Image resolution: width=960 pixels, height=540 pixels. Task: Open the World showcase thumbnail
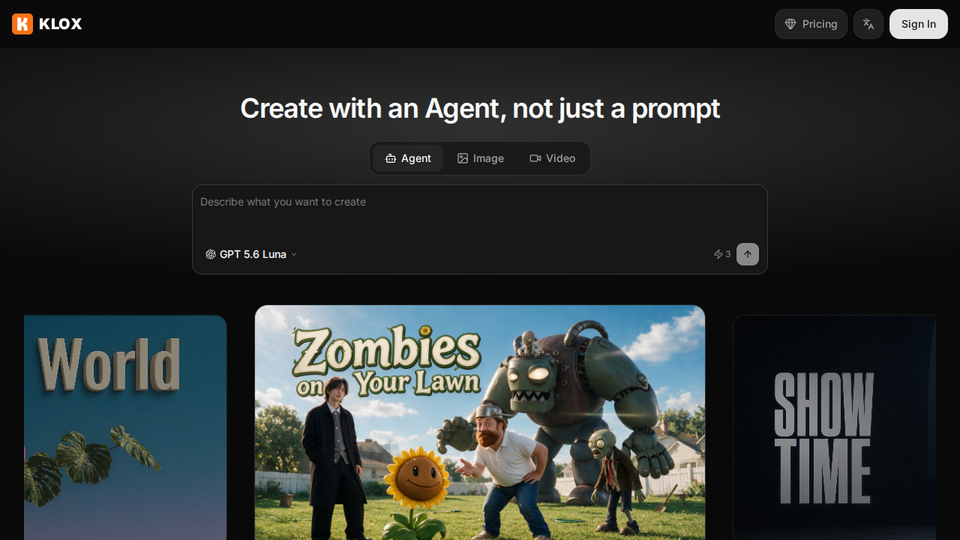125,427
